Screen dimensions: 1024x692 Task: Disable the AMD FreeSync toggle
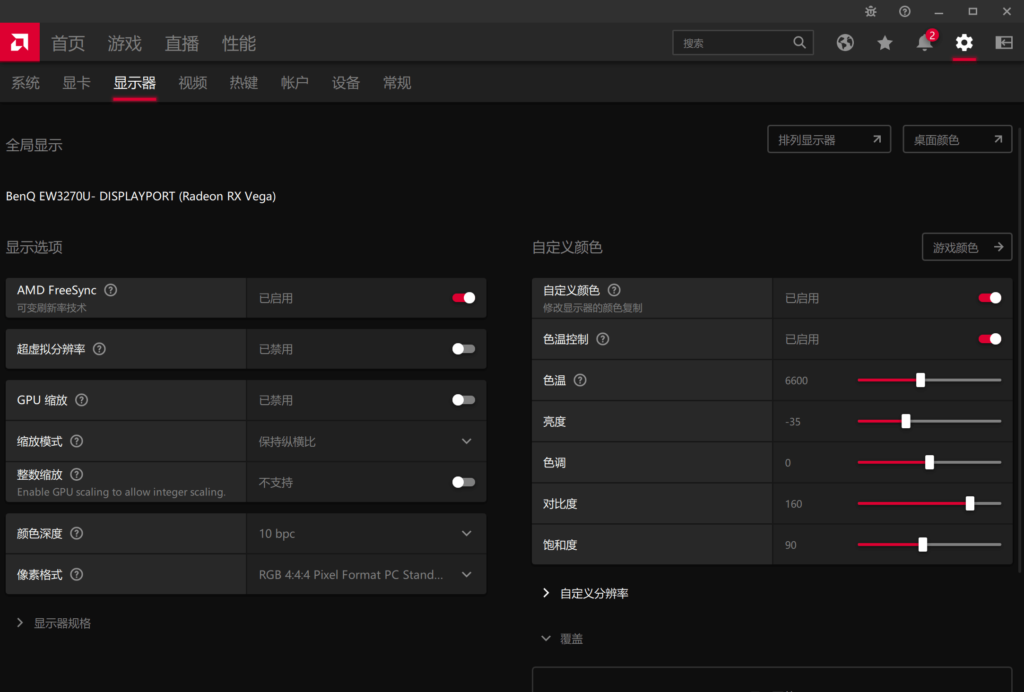(464, 298)
